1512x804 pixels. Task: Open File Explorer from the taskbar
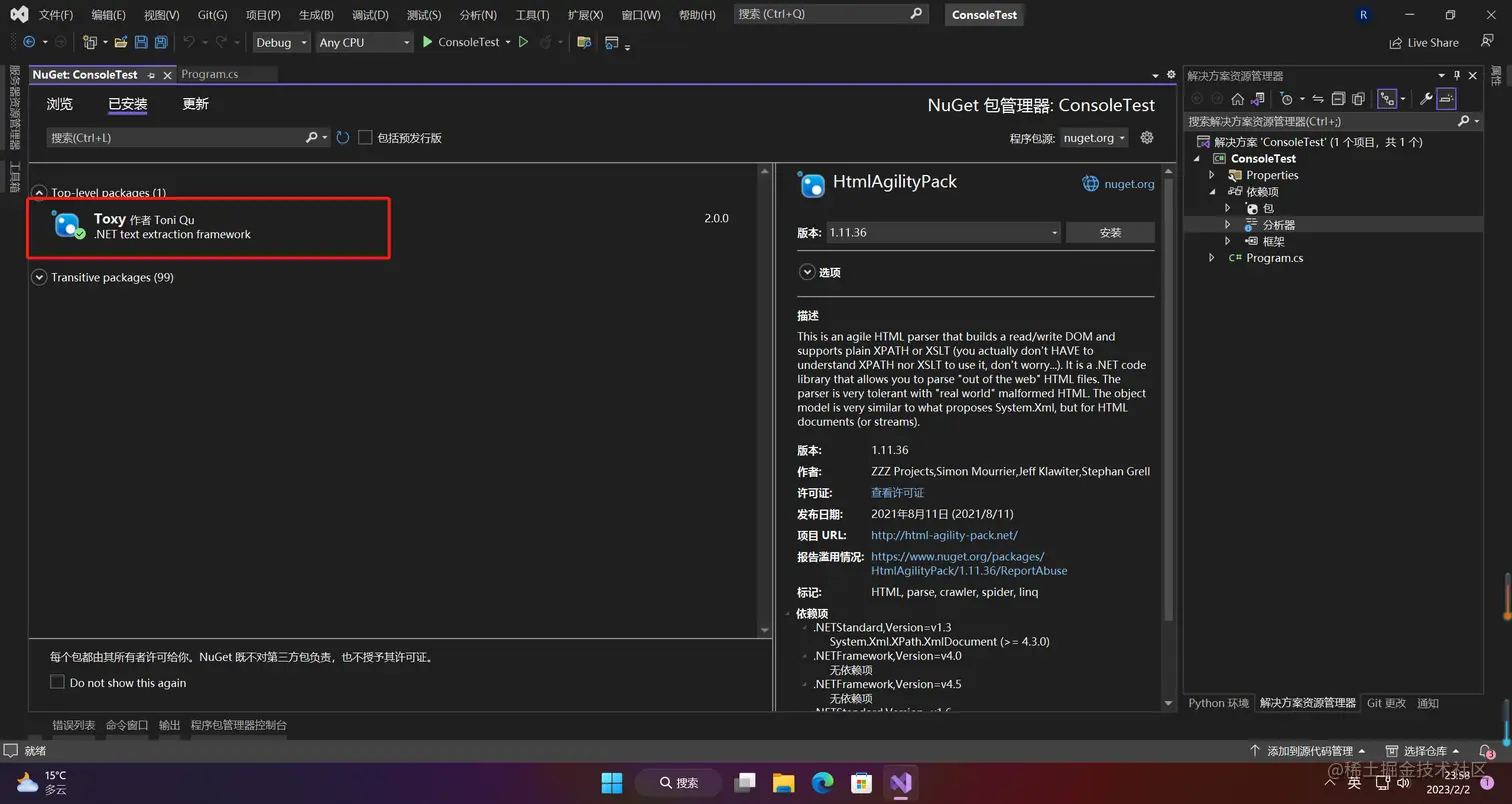pos(783,782)
